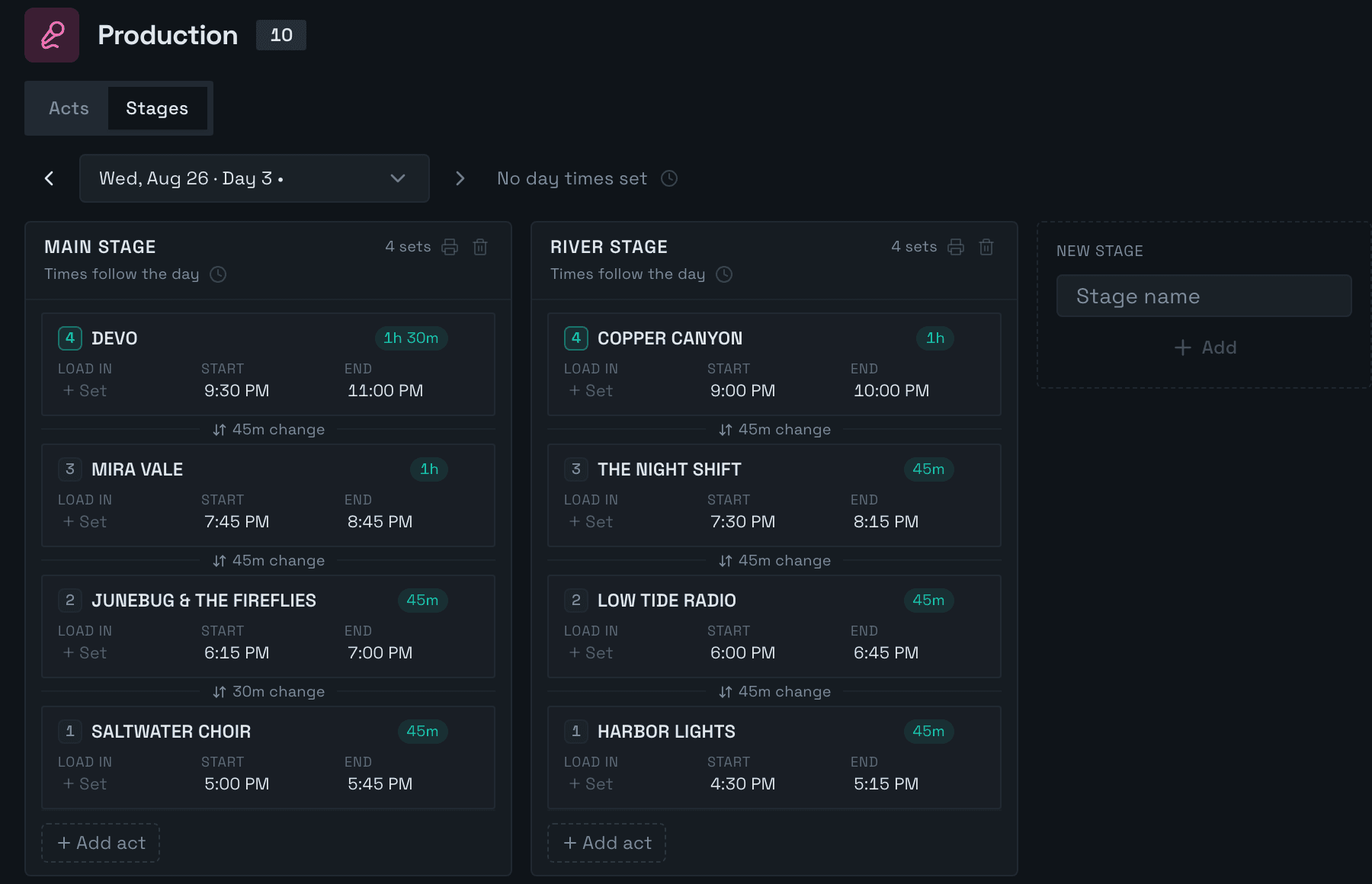Set load-in time for Harbor Lights

point(591,784)
